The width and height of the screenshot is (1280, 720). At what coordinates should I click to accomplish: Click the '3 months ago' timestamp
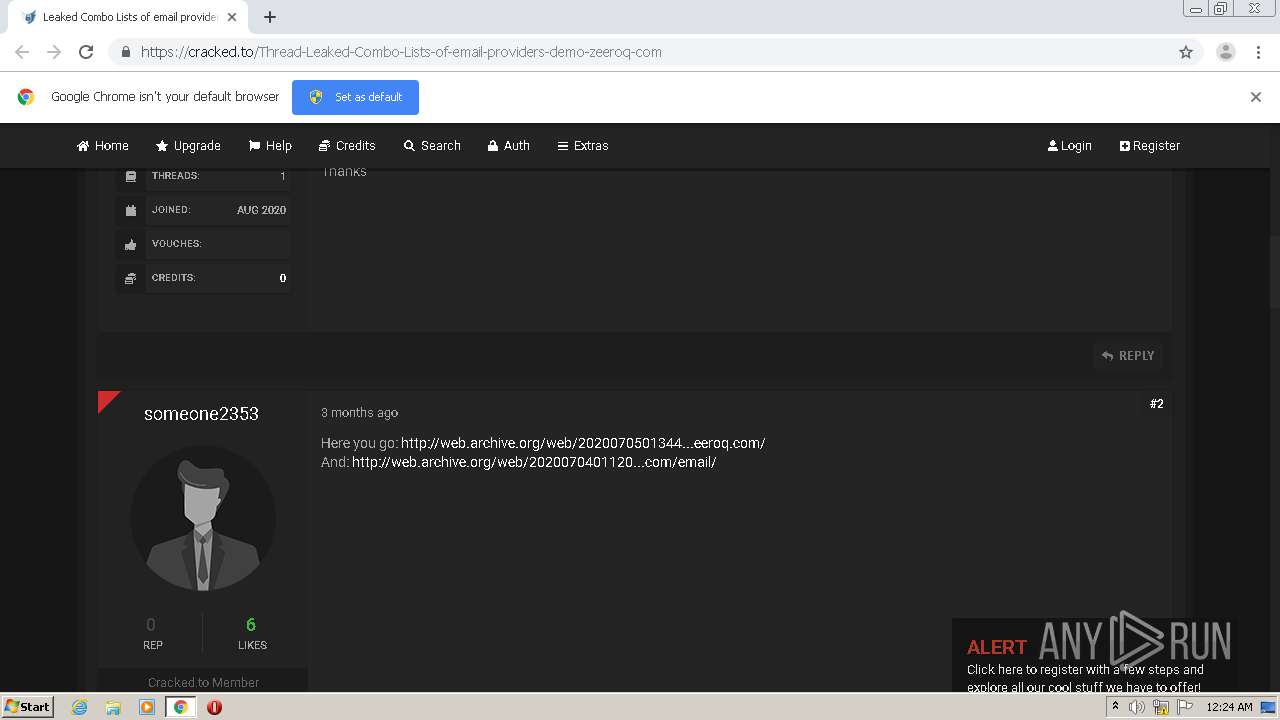(x=359, y=413)
